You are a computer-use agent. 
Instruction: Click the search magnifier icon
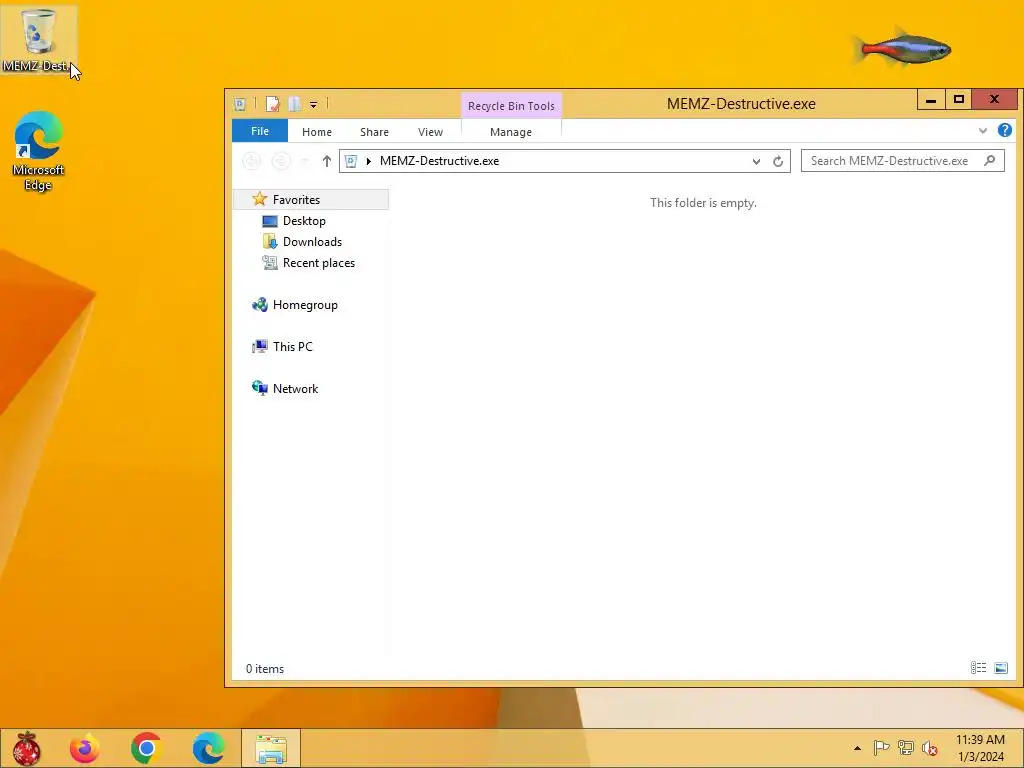pos(990,160)
